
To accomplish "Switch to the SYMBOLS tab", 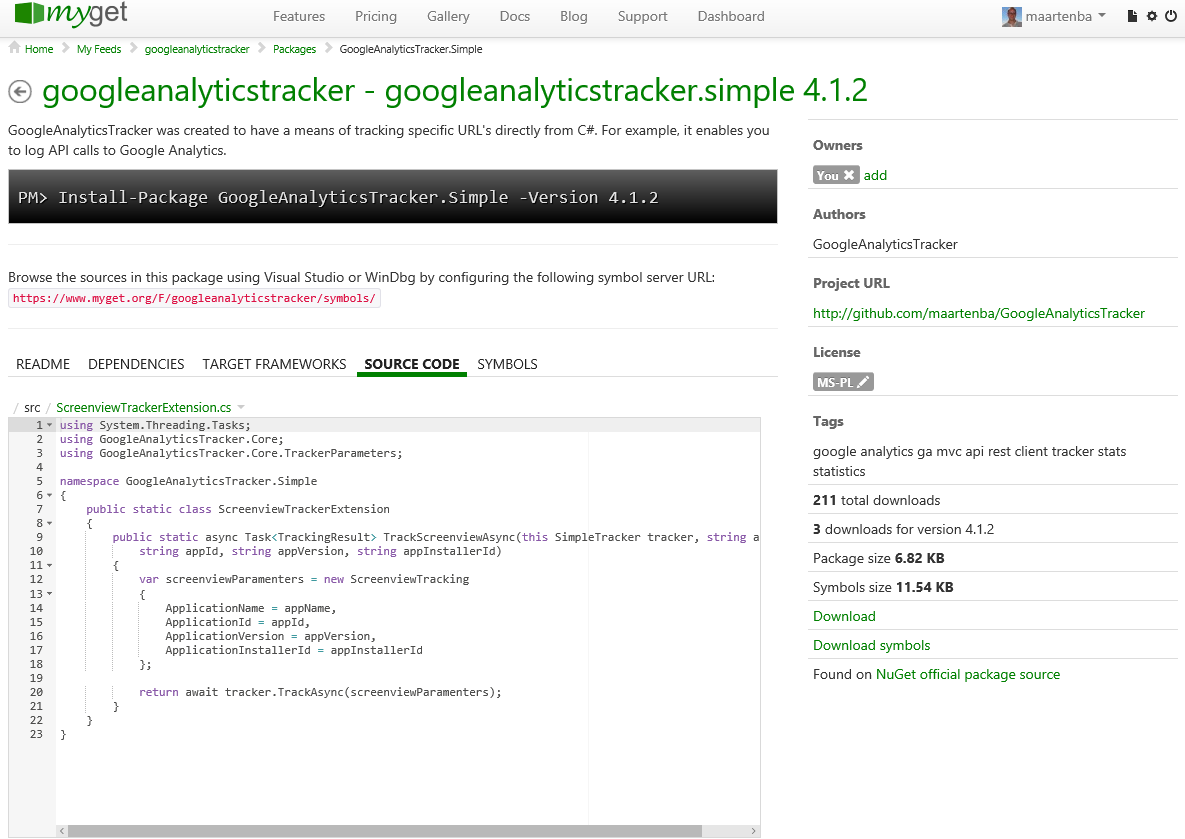I will pos(507,364).
